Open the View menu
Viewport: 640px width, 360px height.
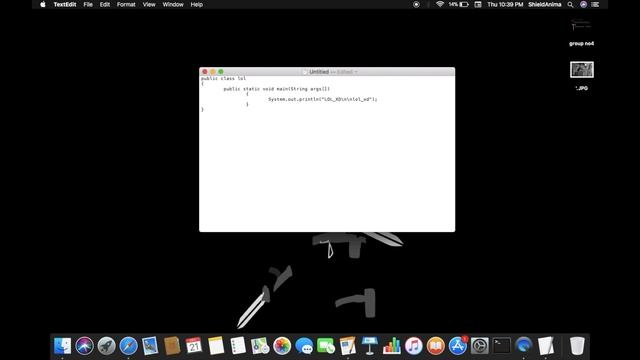click(x=149, y=4)
